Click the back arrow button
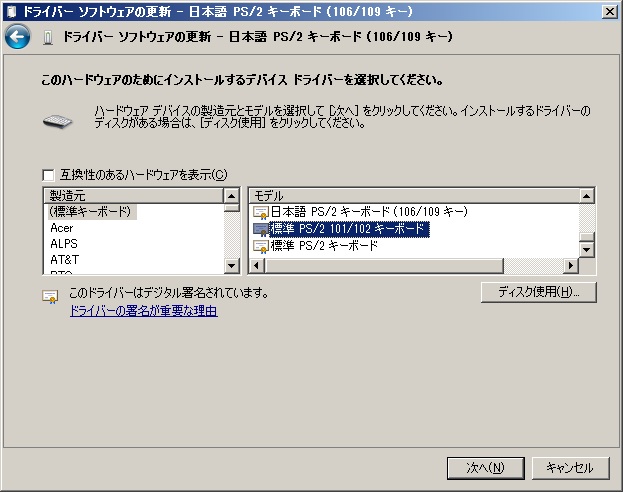This screenshot has height=492, width=623. pyautogui.click(x=17, y=37)
